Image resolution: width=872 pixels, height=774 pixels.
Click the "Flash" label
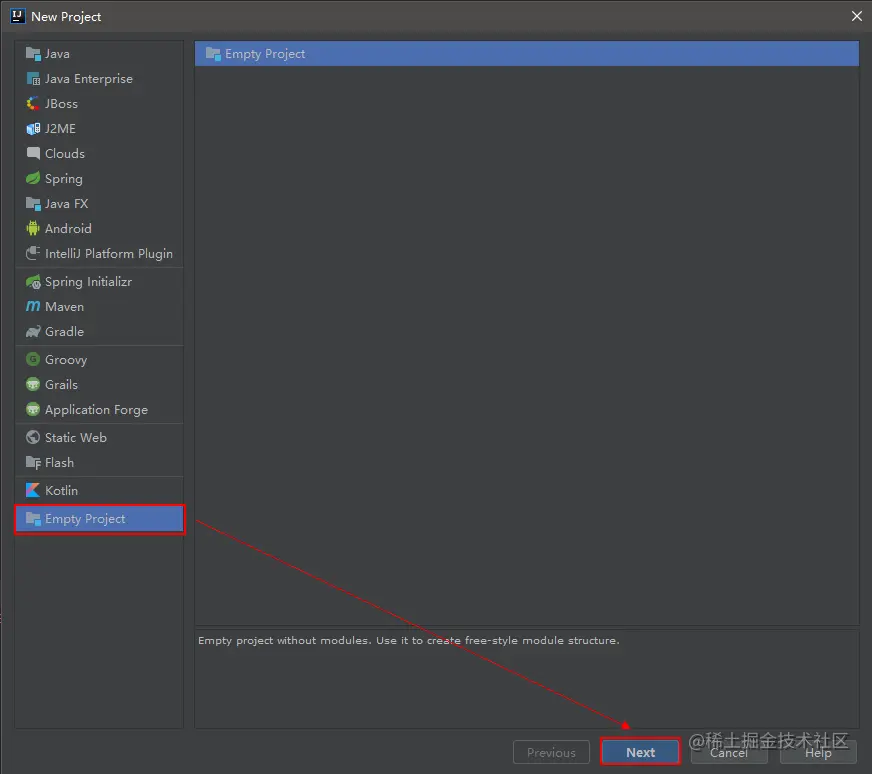pos(60,463)
